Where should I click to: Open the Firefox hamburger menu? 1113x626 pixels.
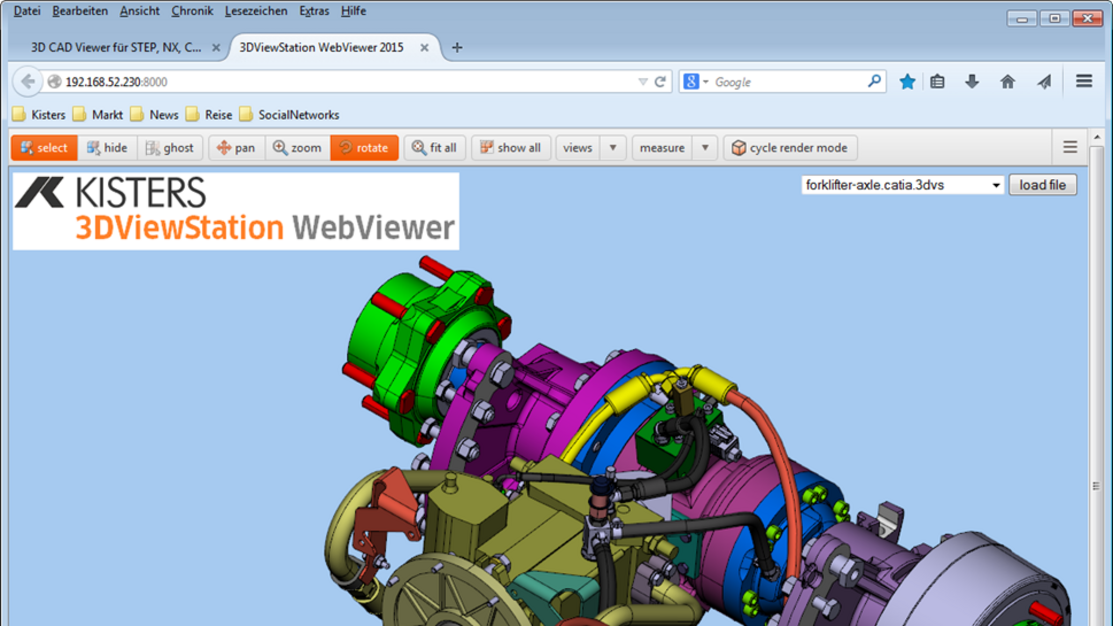(1084, 82)
